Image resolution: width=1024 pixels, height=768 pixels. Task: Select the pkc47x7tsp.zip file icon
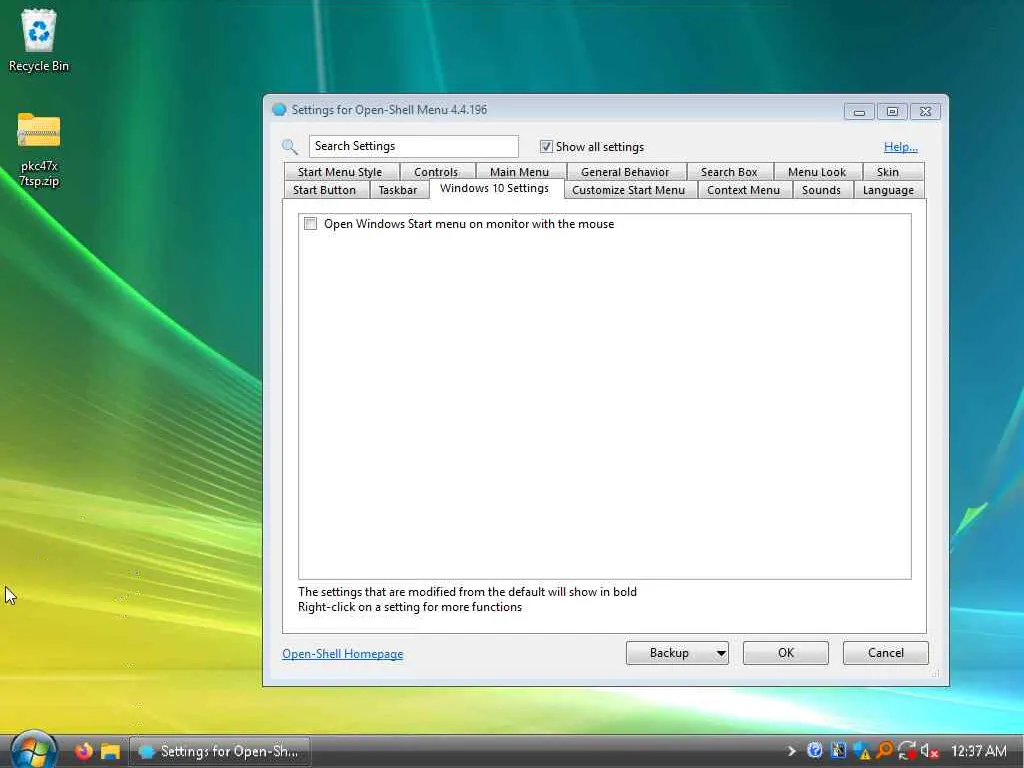[x=39, y=150]
